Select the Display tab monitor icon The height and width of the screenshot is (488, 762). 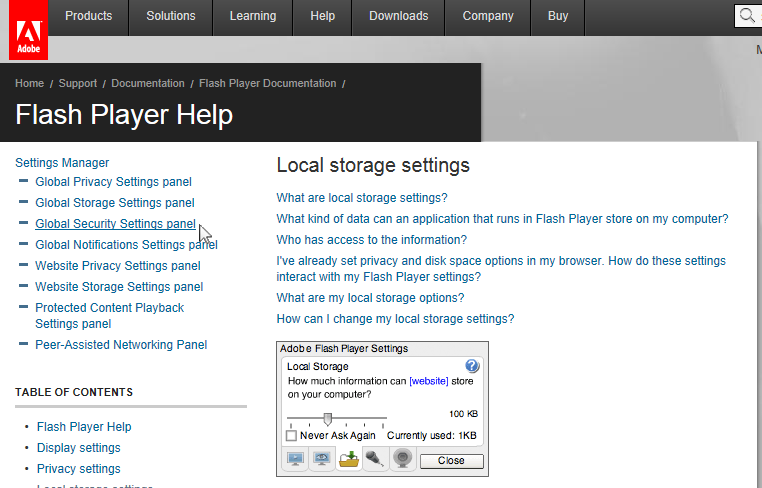point(296,460)
